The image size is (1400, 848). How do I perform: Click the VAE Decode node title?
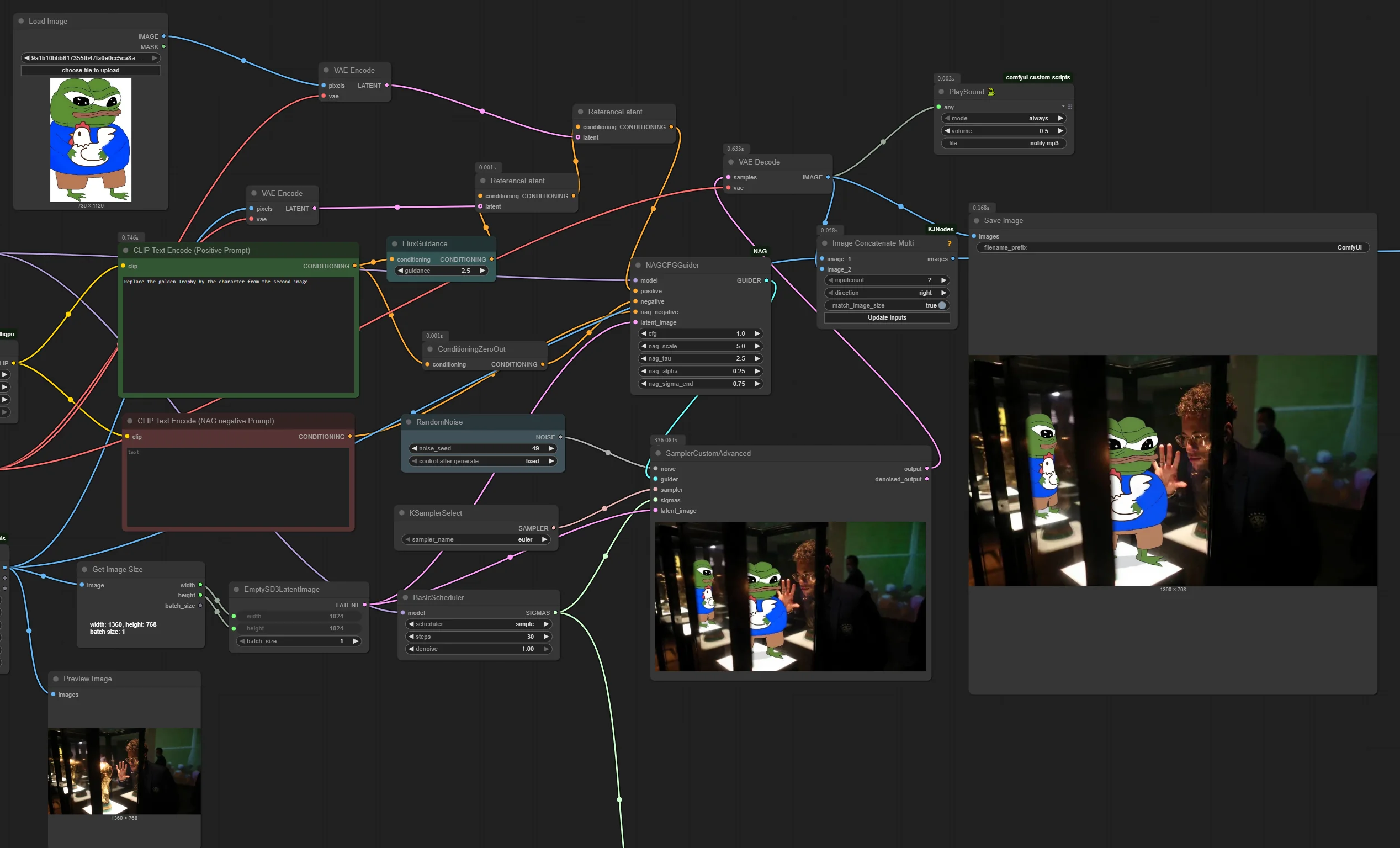(x=759, y=162)
